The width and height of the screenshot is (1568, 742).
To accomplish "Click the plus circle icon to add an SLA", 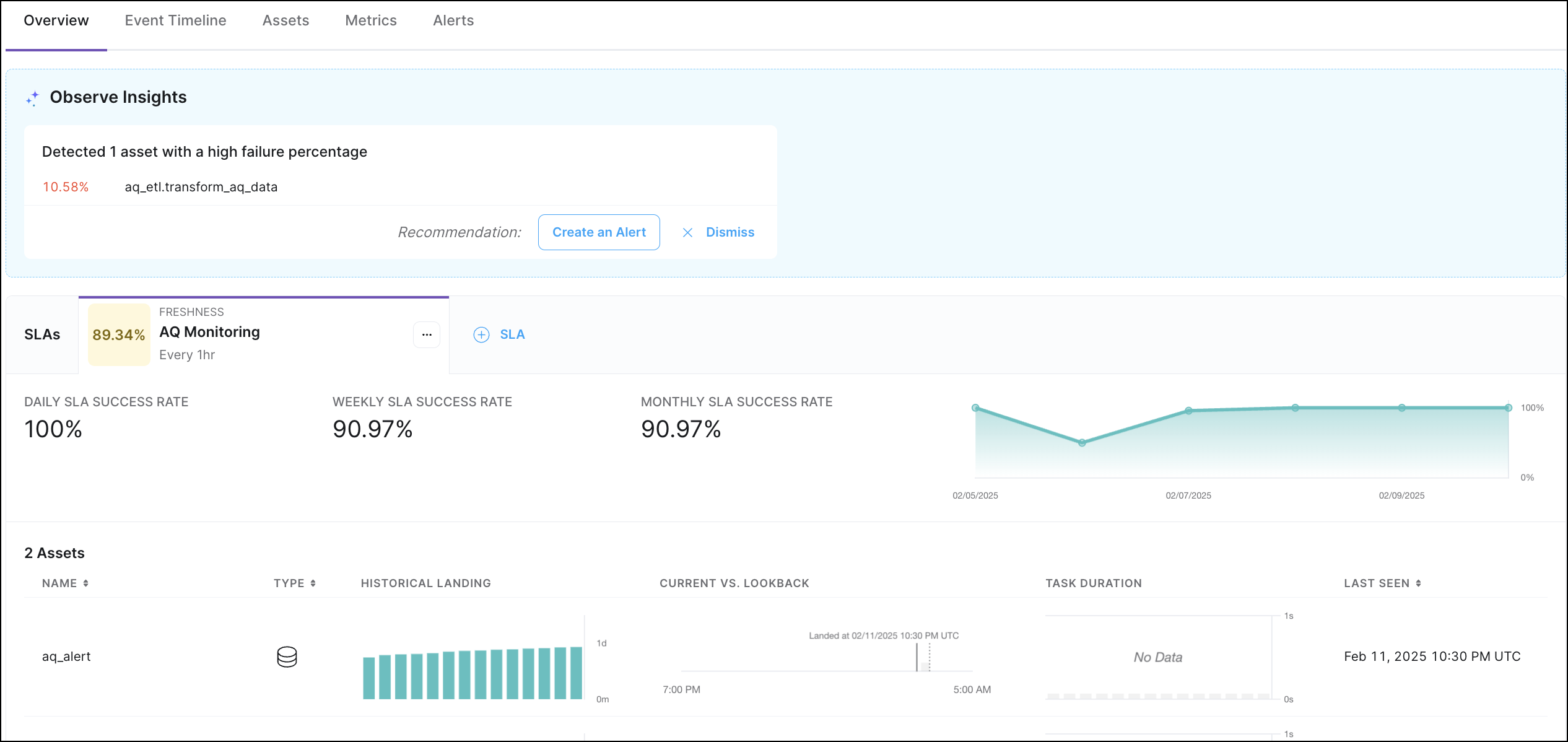I will pyautogui.click(x=481, y=334).
